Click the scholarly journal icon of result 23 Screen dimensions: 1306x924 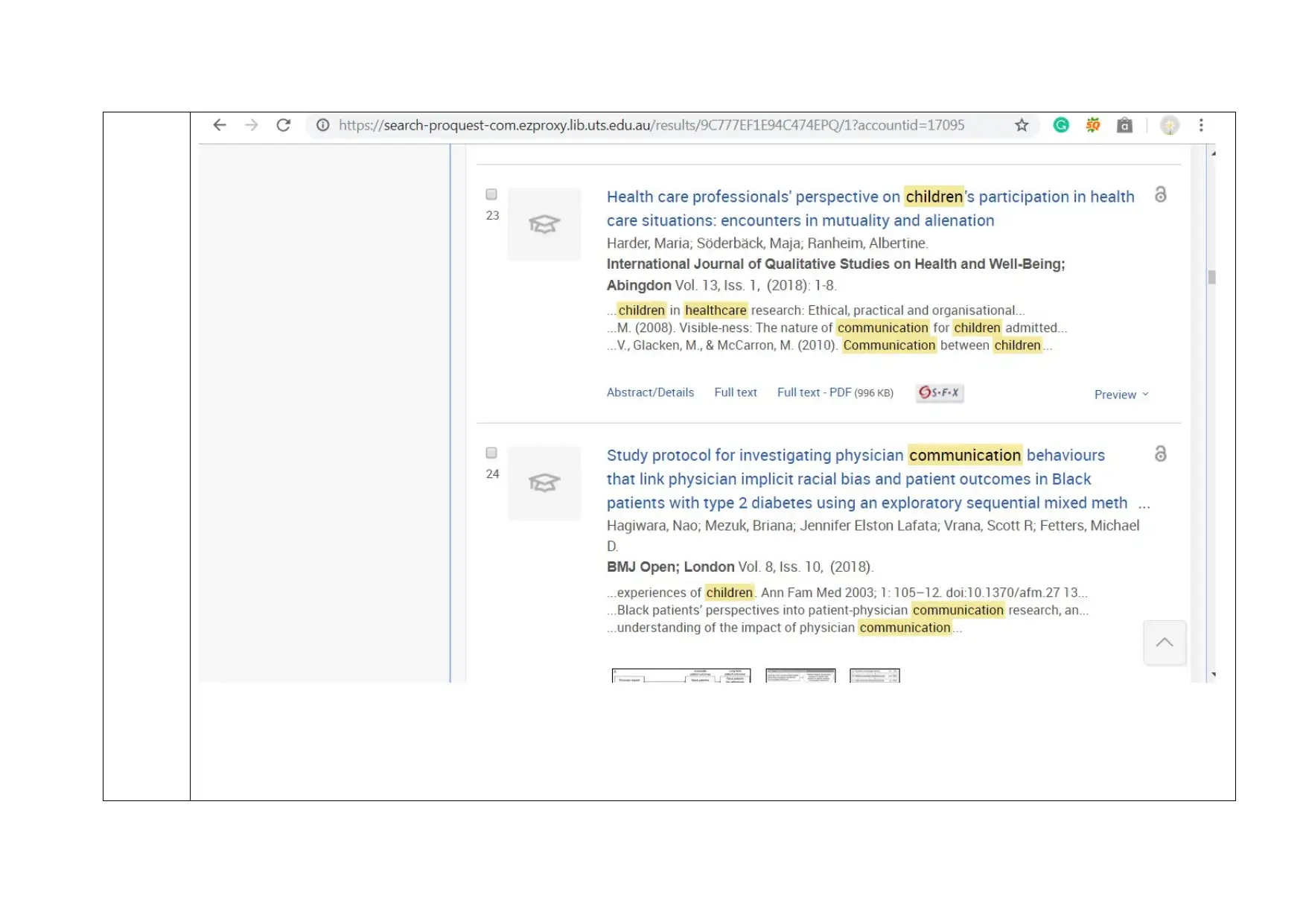(544, 224)
